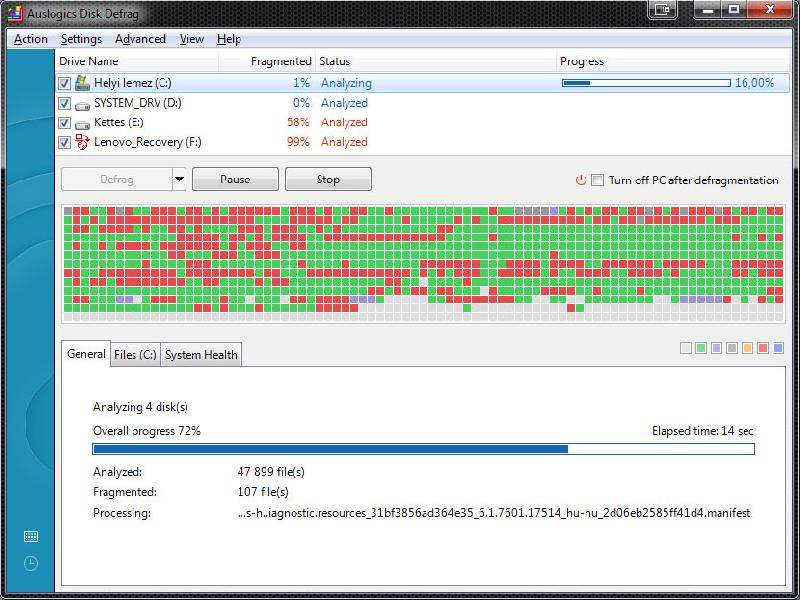Click the 107 file(s) fragmented value

(x=263, y=492)
